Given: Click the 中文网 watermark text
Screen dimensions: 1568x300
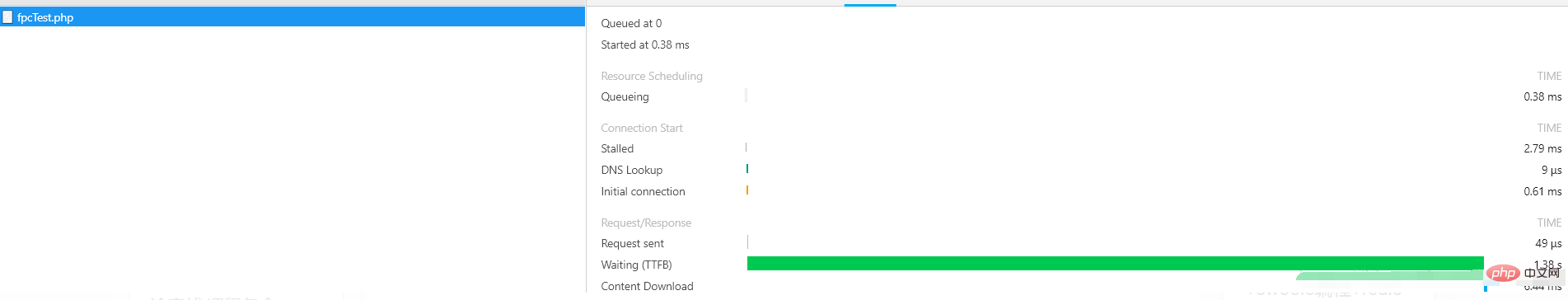Looking at the screenshot, I should 1542,273.
